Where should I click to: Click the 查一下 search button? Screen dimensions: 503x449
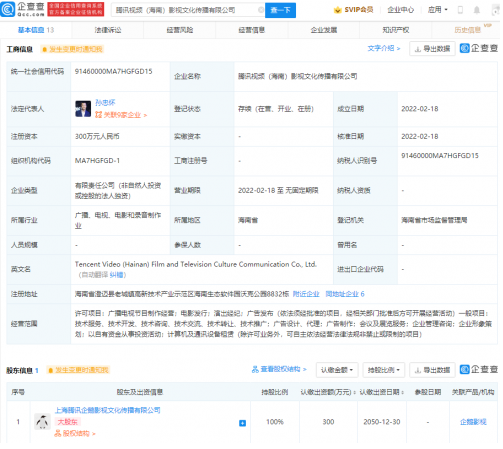tap(280, 10)
